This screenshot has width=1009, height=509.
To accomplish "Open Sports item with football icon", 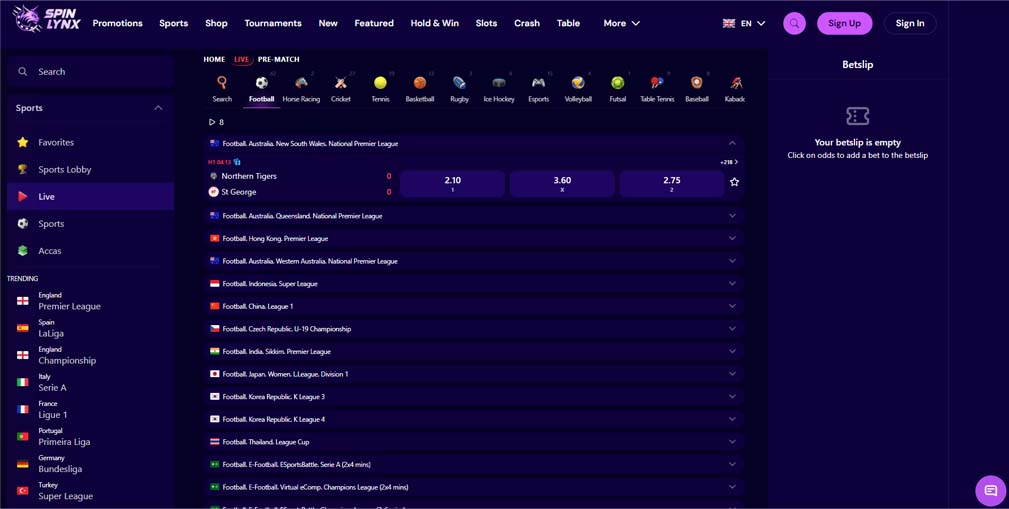I will pos(90,223).
